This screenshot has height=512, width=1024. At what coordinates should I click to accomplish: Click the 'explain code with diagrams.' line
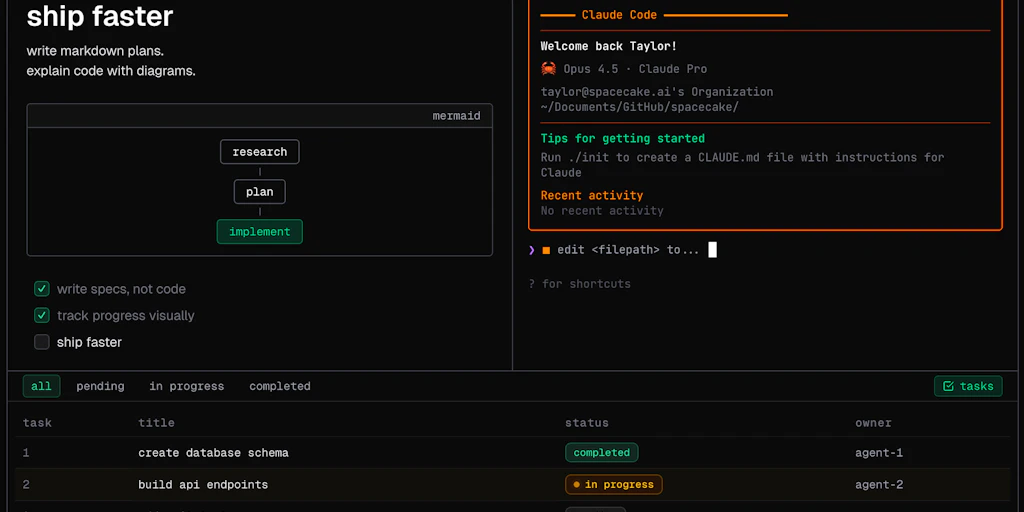111,71
